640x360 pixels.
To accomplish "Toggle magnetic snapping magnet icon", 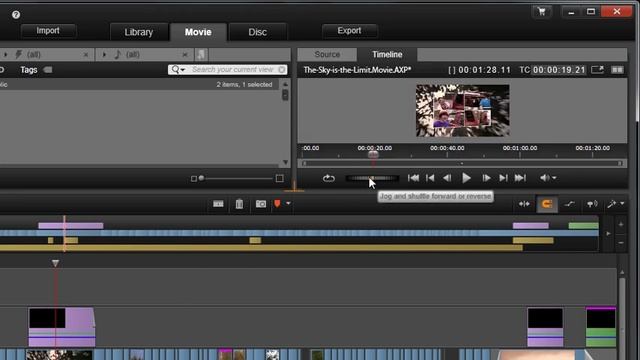I will click(547, 204).
